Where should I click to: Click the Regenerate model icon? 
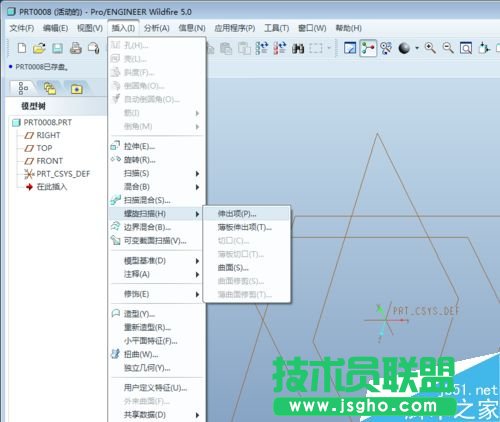click(x=262, y=48)
